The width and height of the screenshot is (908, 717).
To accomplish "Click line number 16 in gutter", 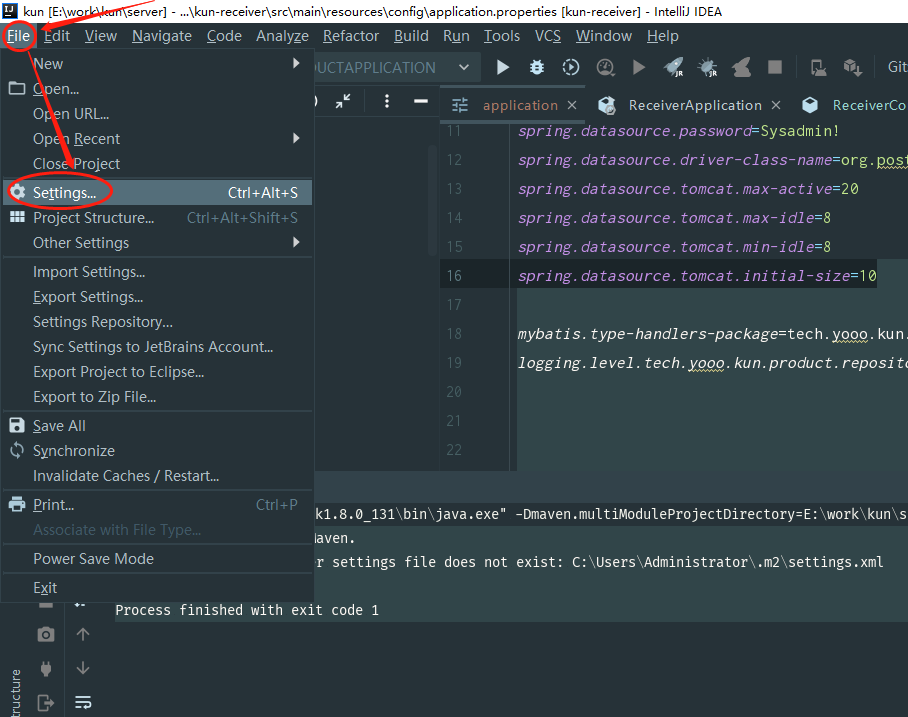I will coord(454,276).
